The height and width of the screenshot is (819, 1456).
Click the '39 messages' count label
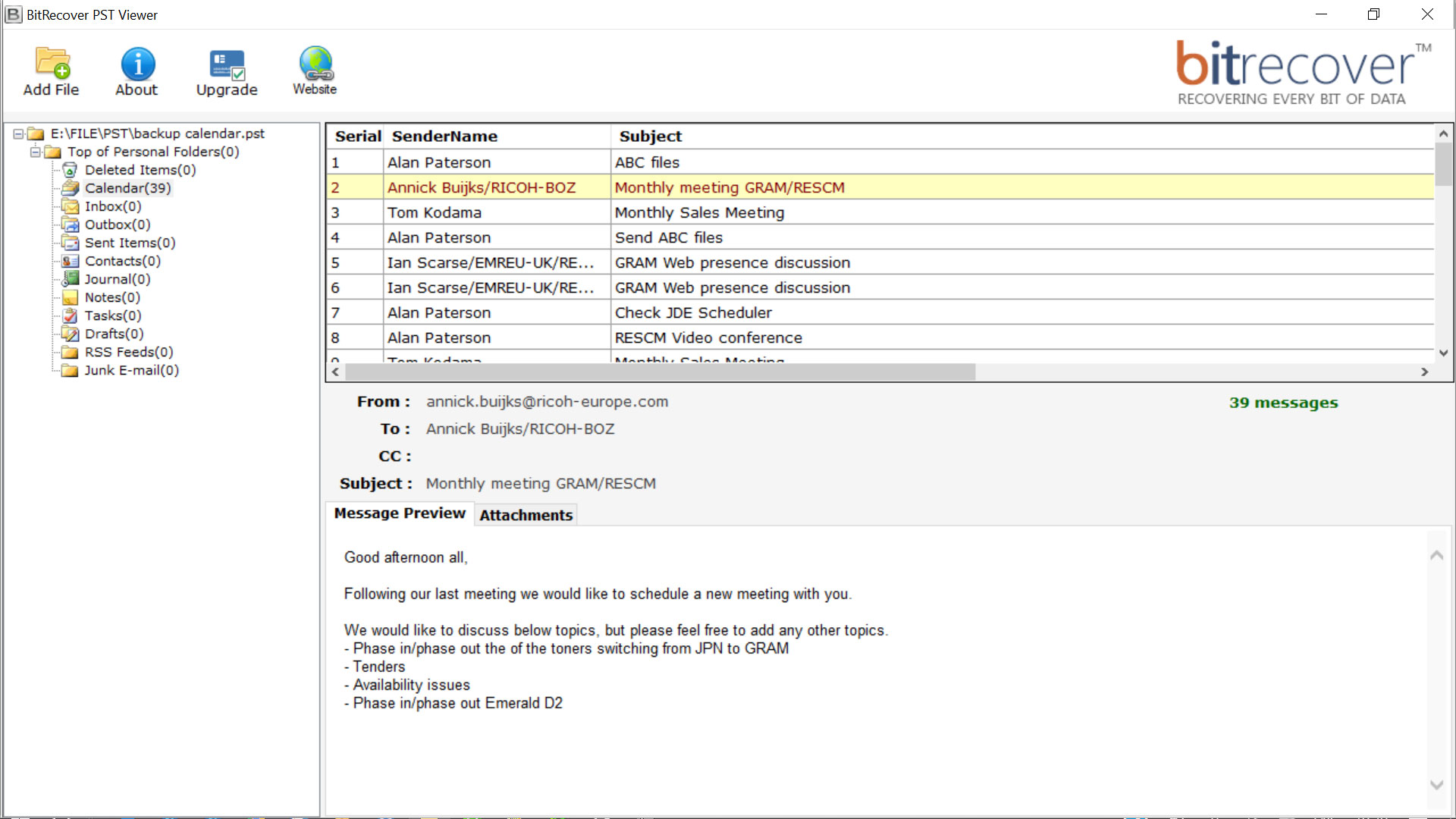(1283, 403)
